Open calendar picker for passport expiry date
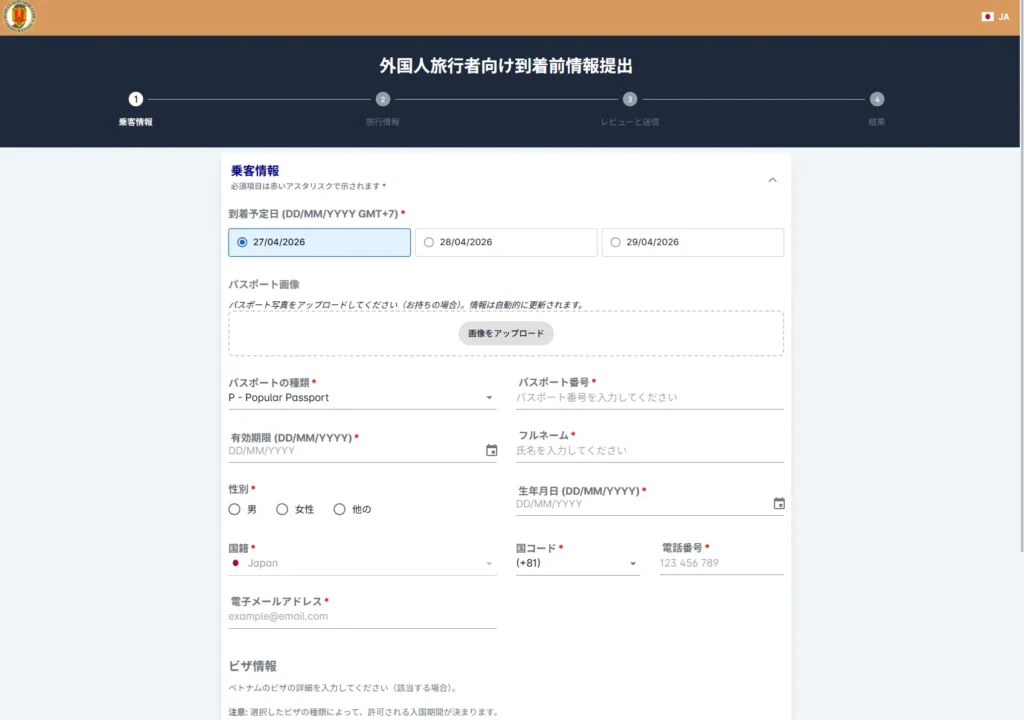This screenshot has height=720, width=1024. click(491, 451)
